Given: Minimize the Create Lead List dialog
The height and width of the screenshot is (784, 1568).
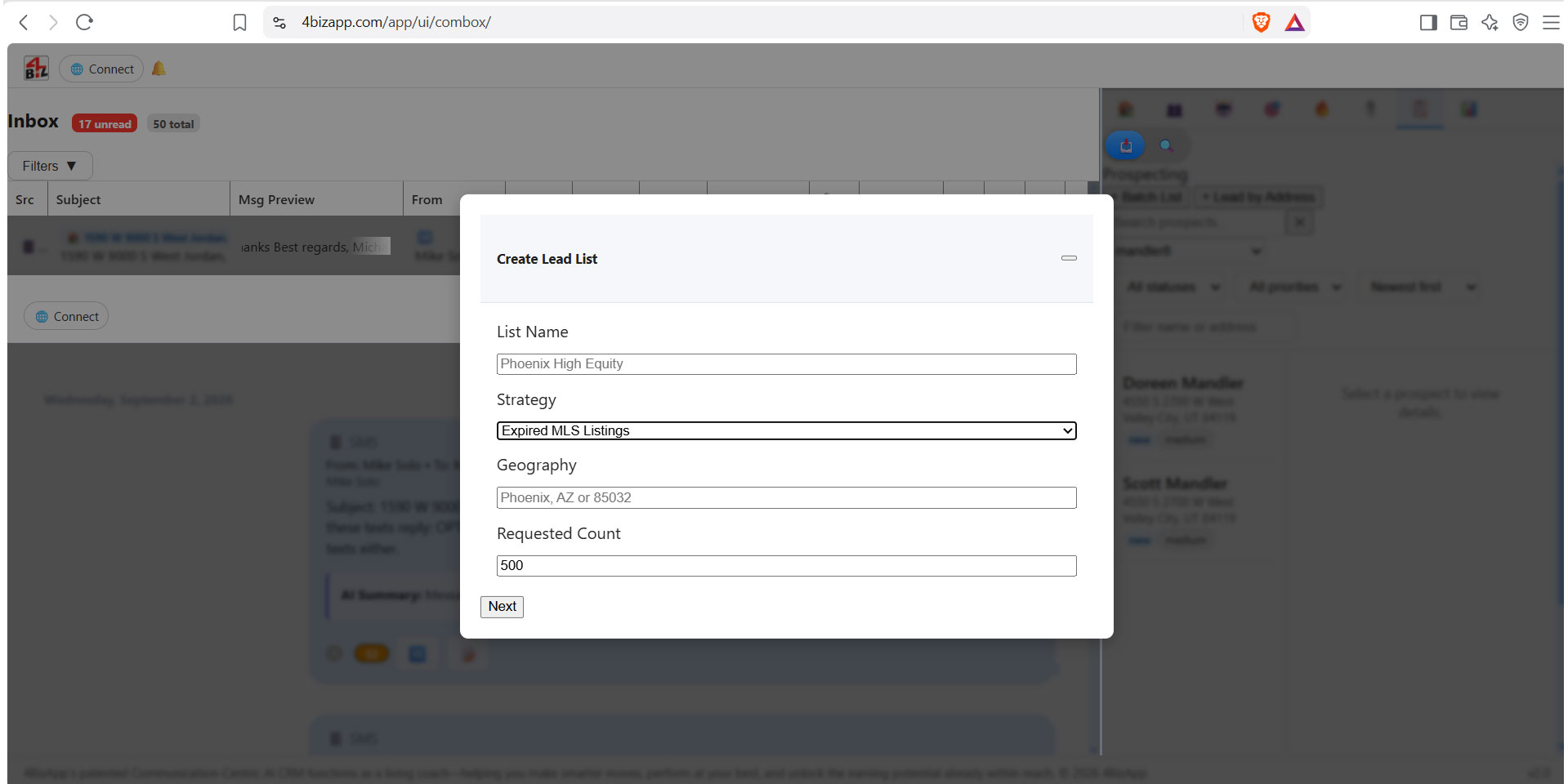Looking at the screenshot, I should [1069, 258].
